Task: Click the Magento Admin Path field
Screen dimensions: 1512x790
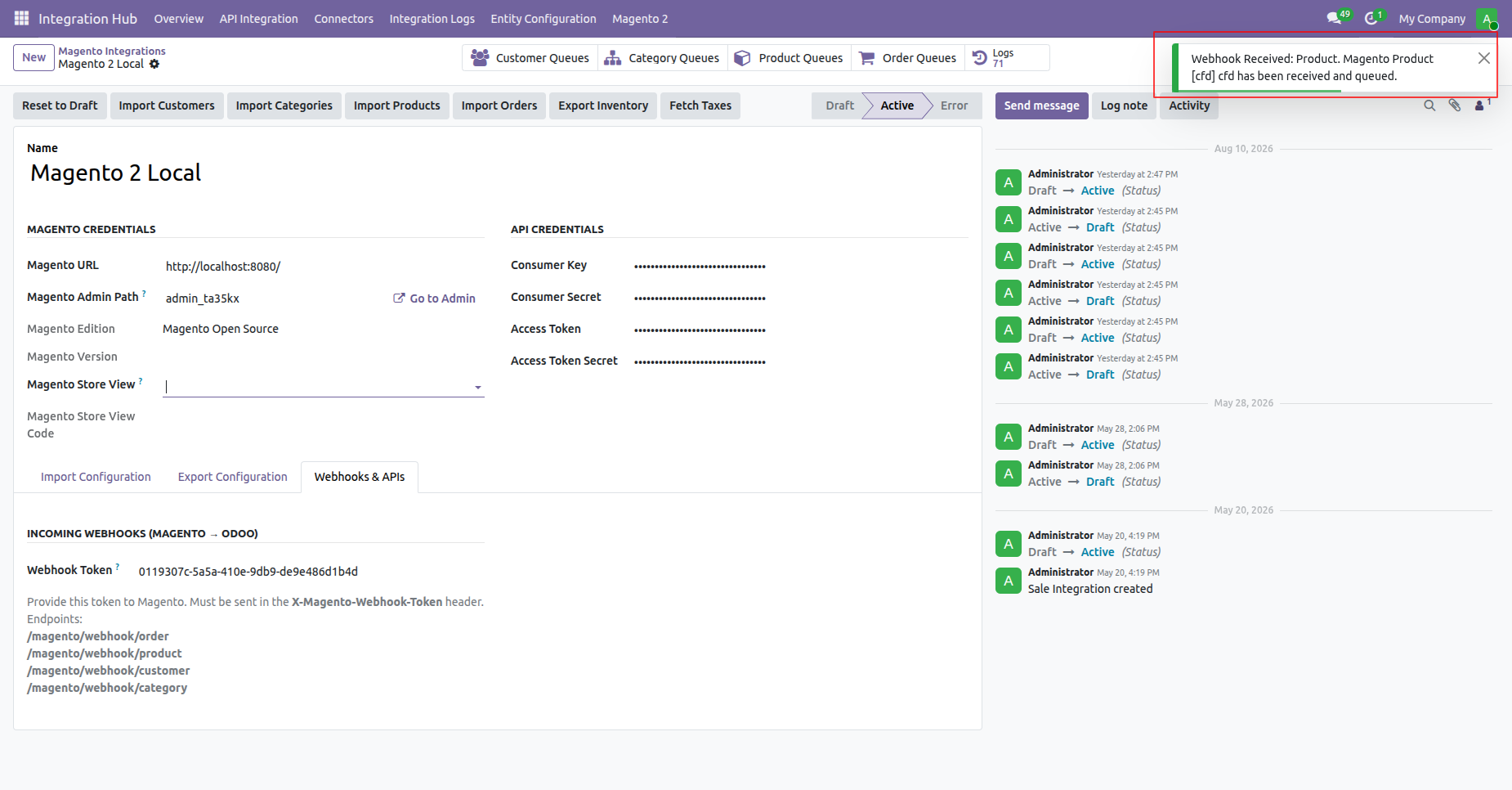Action: point(274,298)
